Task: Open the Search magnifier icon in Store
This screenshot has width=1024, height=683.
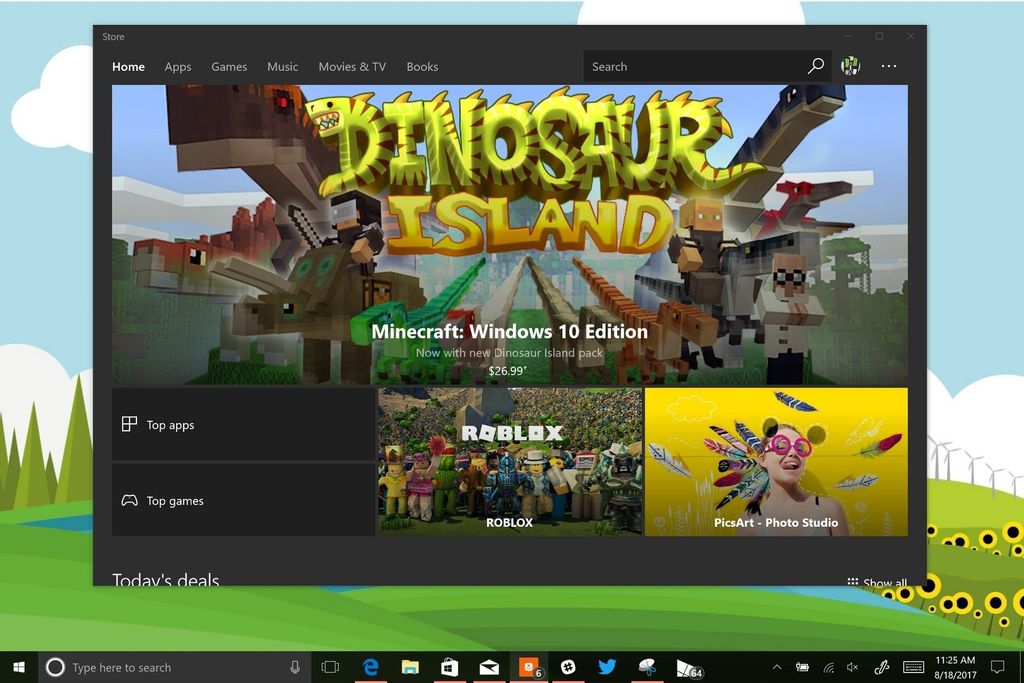Action: pos(816,66)
